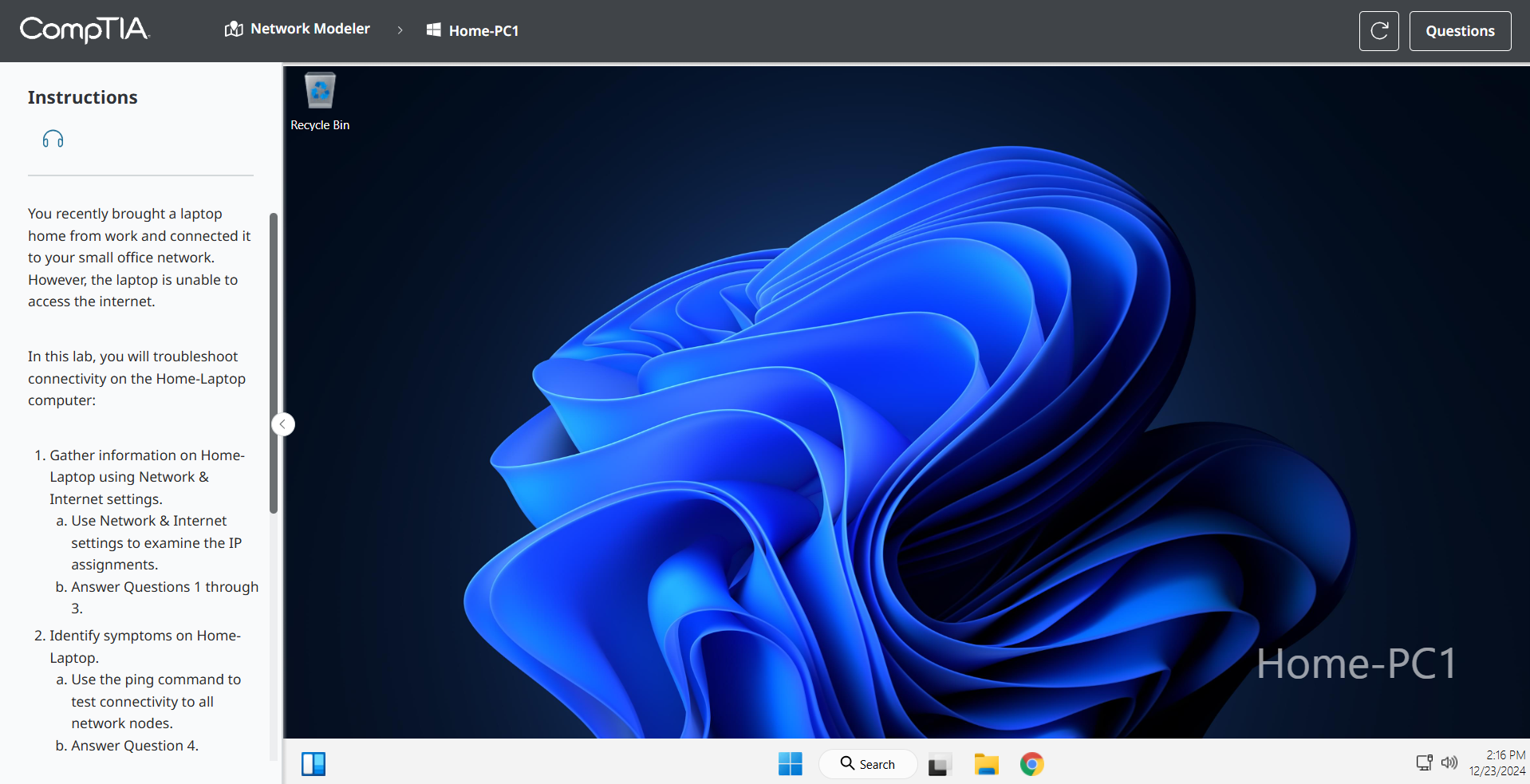Click 'Use Network & Internet settings' step

click(x=156, y=542)
